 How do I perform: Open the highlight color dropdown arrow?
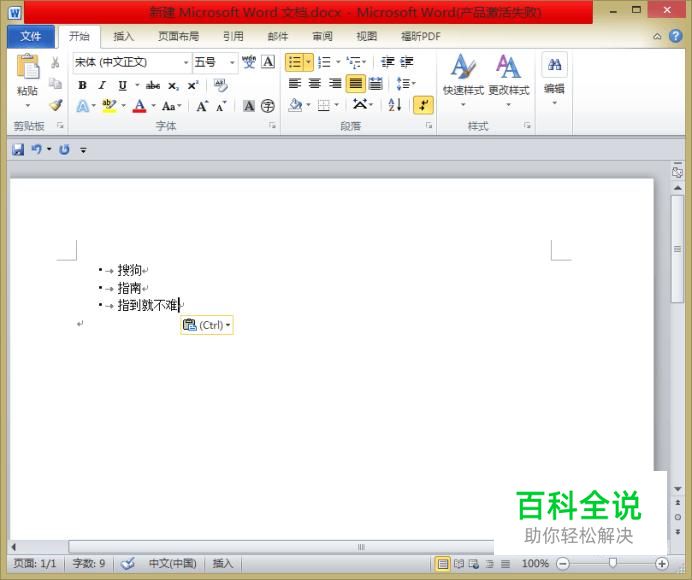coord(124,106)
